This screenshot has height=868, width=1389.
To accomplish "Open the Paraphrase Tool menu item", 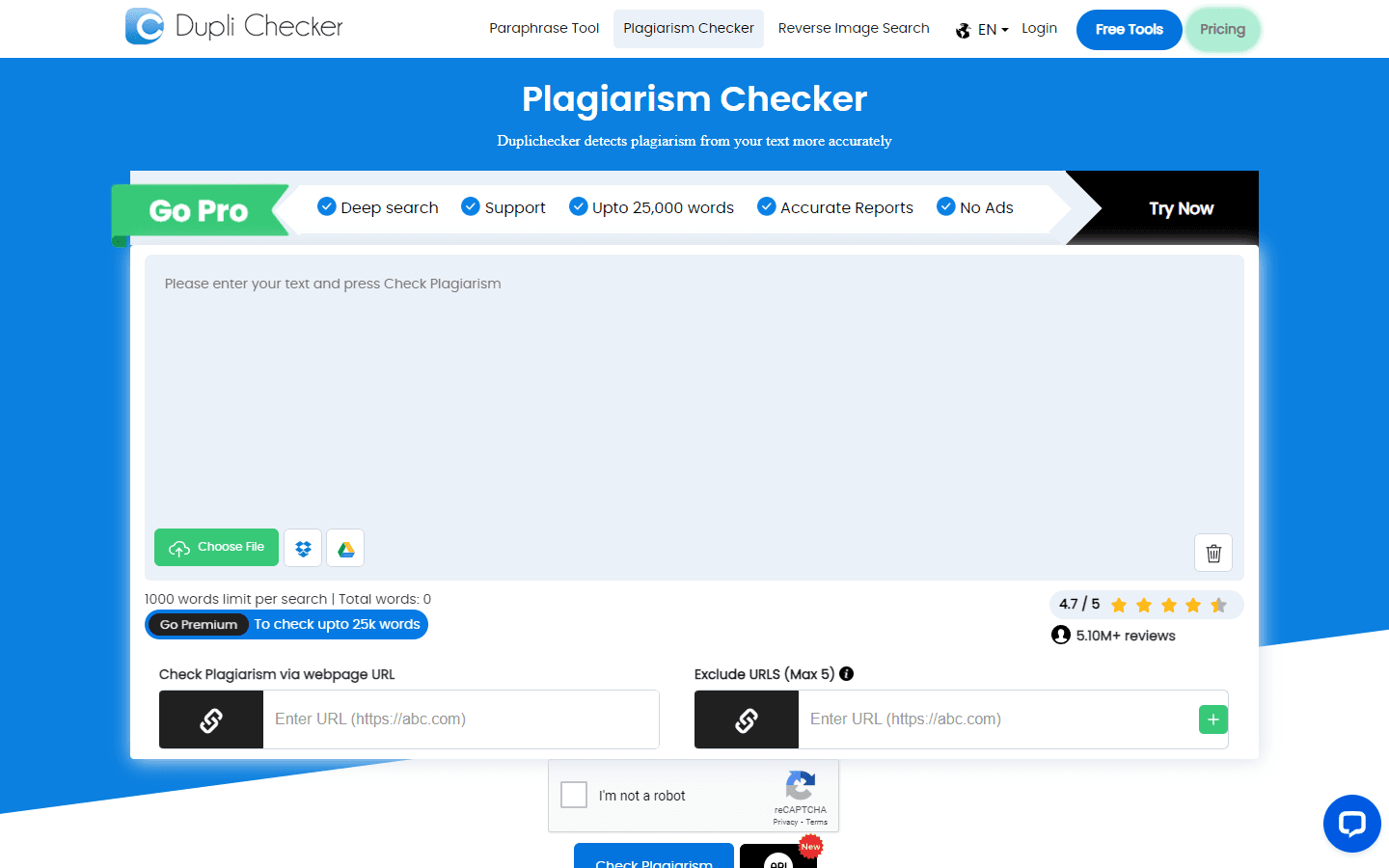I will pyautogui.click(x=544, y=29).
